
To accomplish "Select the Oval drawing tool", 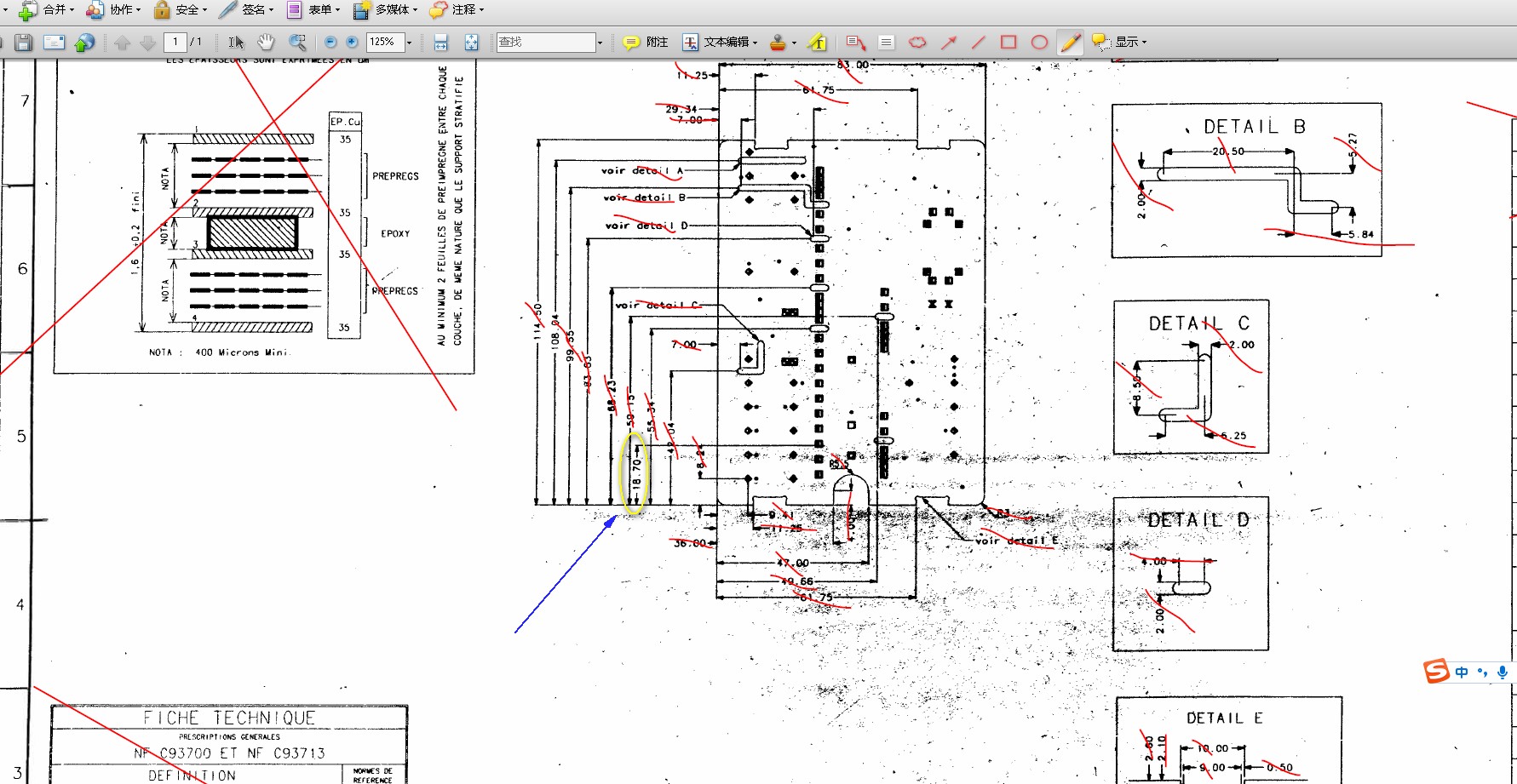I will coord(1039,42).
